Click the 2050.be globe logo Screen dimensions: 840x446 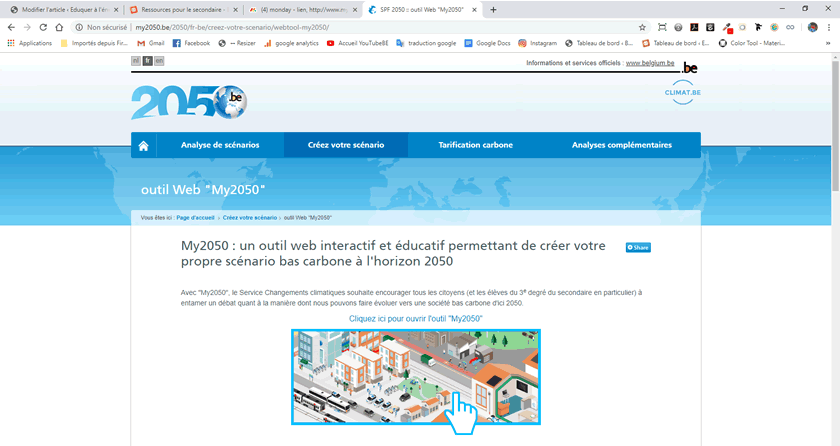189,102
